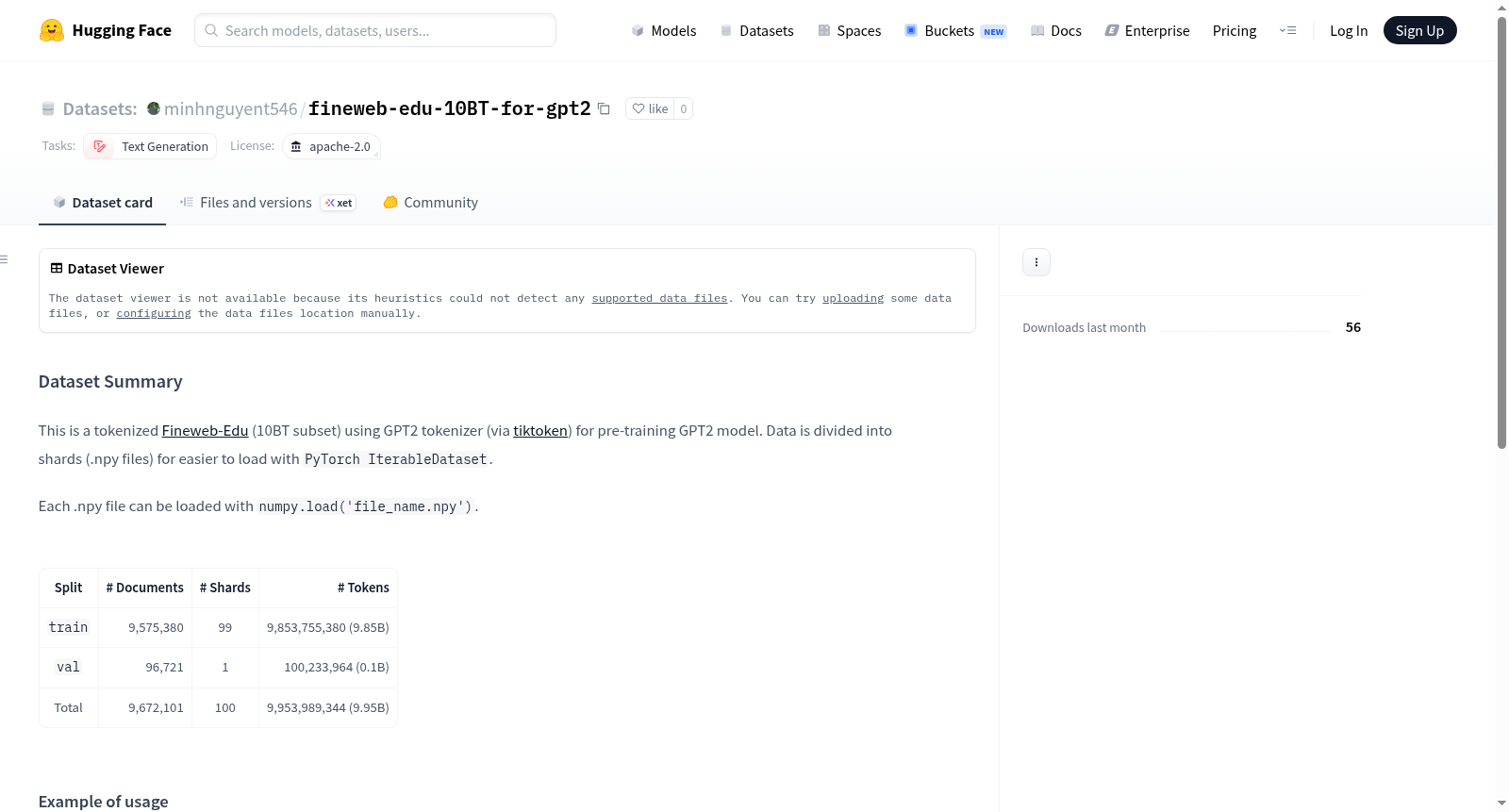1509x812 pixels.
Task: Expand the more navigation menu icon
Action: pos(1287,30)
